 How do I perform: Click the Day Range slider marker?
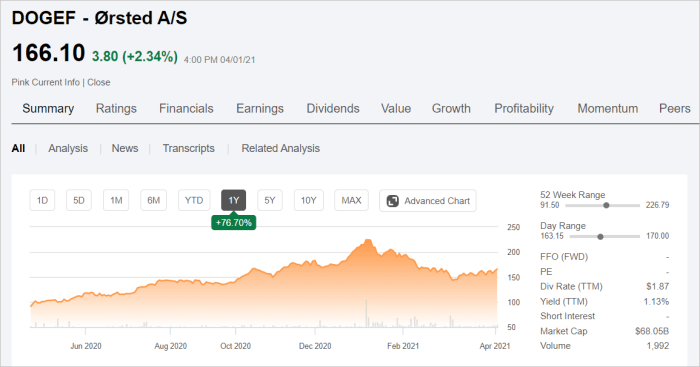coord(600,237)
